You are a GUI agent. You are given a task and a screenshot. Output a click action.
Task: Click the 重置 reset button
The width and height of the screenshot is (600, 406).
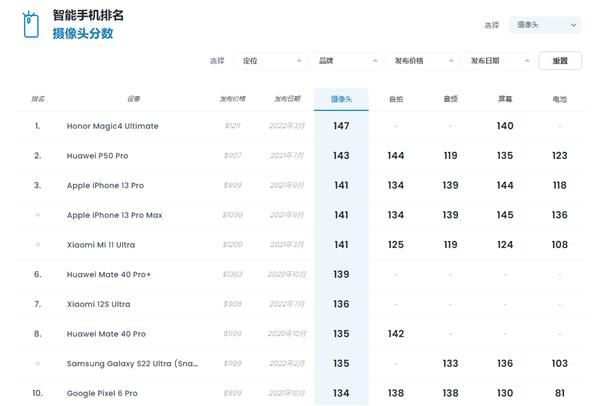tap(560, 61)
